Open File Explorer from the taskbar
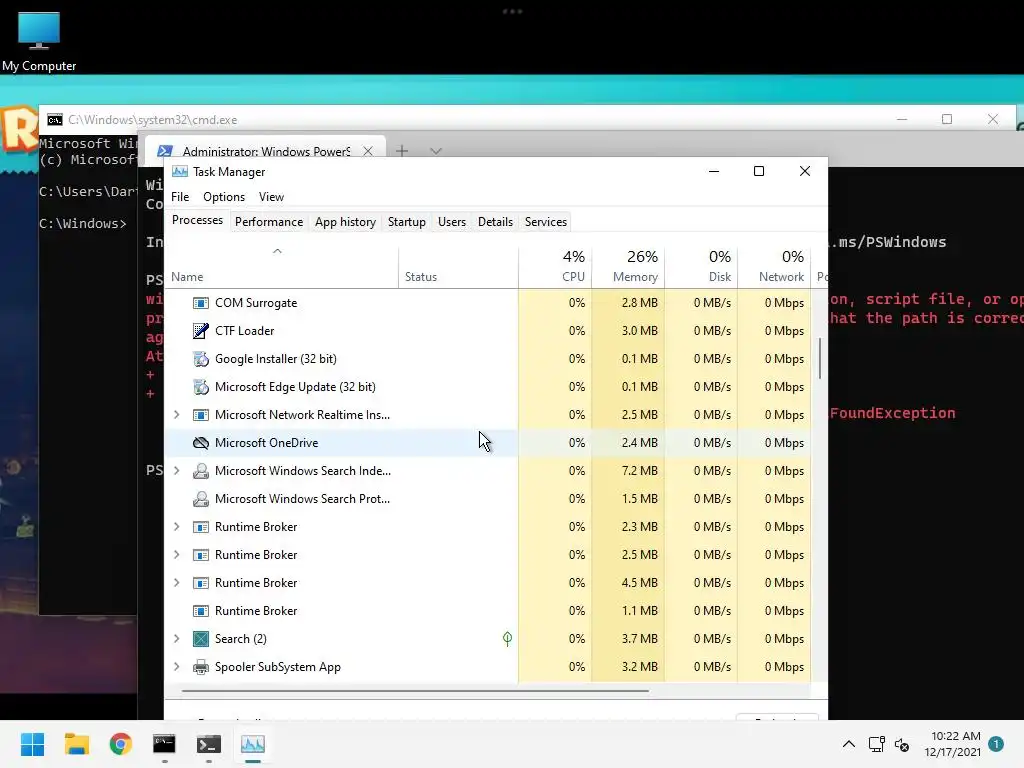This screenshot has width=1024, height=768. pyautogui.click(x=76, y=744)
